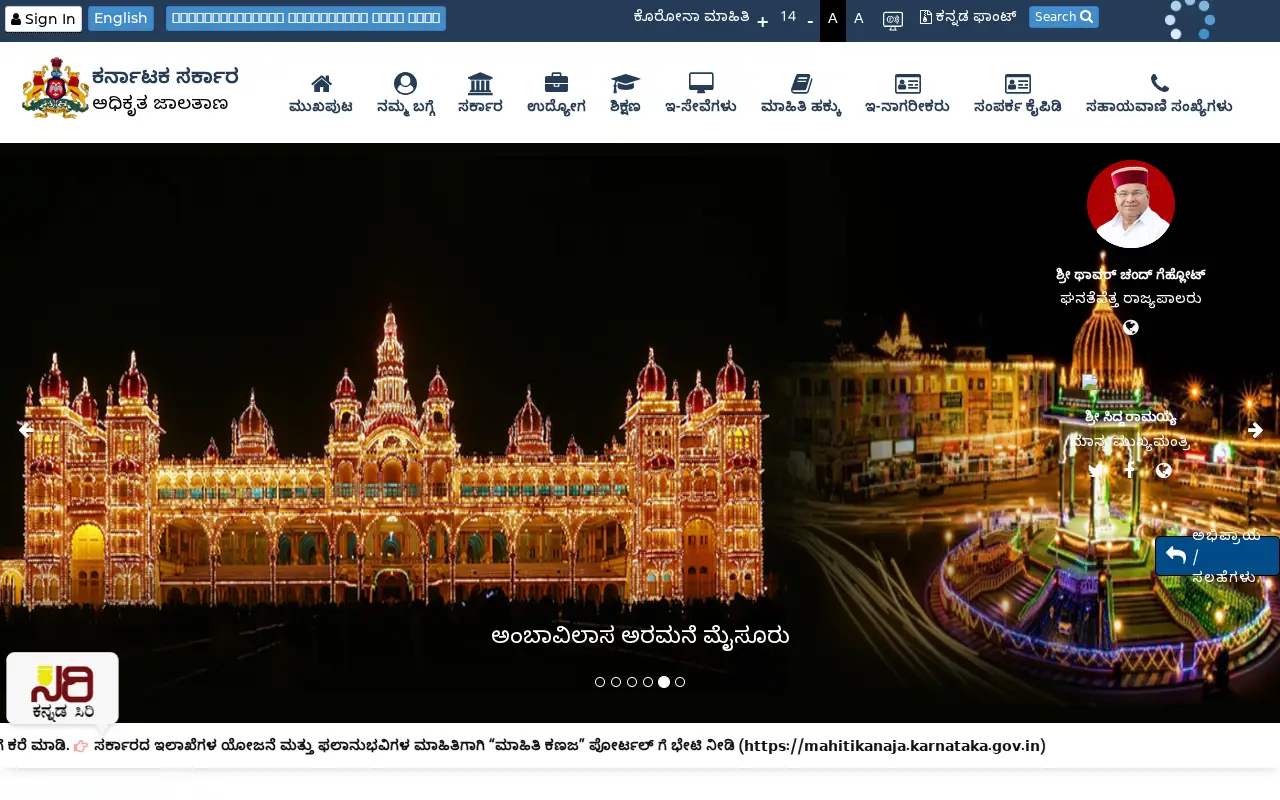The width and height of the screenshot is (1280, 800).
Task: Open Chief Minister's Twitter icon
Action: [1097, 470]
